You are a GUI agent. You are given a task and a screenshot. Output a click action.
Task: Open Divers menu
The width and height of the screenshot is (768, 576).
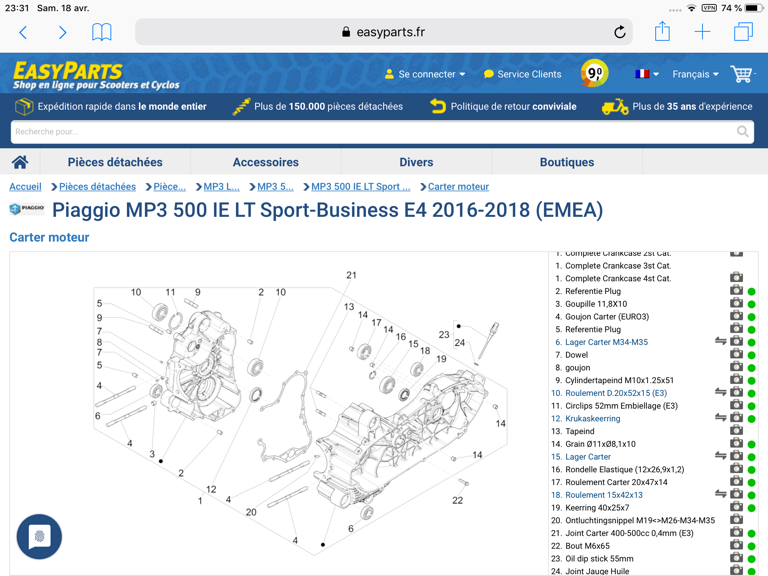coord(416,162)
